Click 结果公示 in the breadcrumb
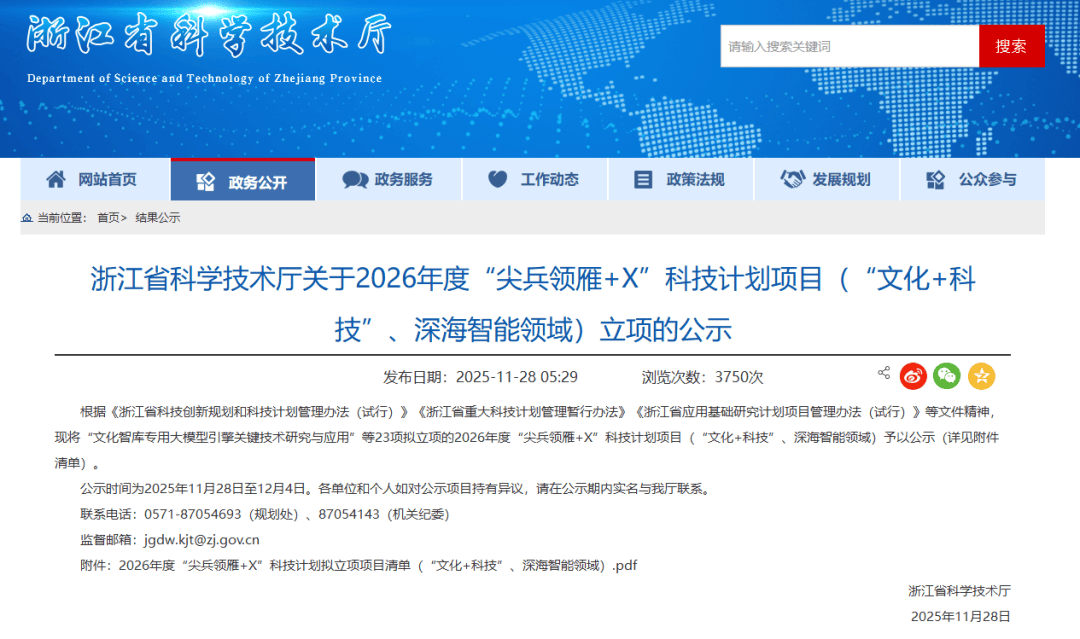The image size is (1080, 639). tap(158, 218)
